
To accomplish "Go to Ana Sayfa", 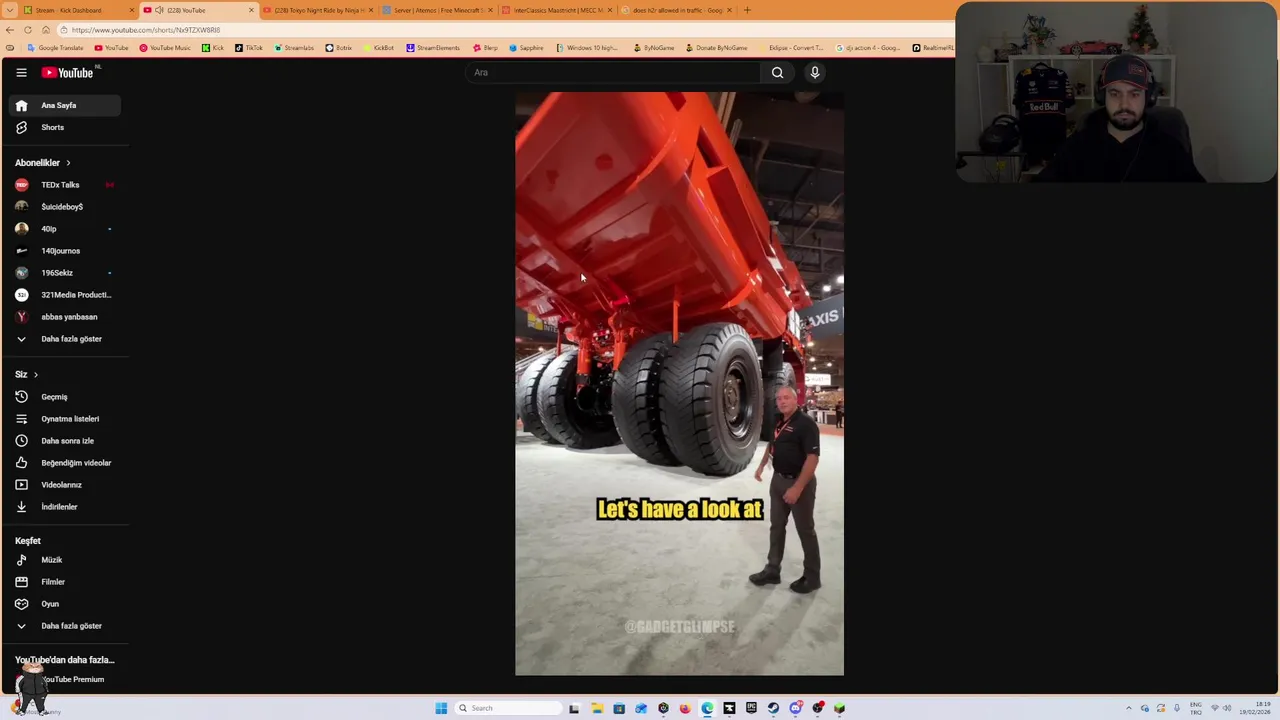I will (x=64, y=105).
